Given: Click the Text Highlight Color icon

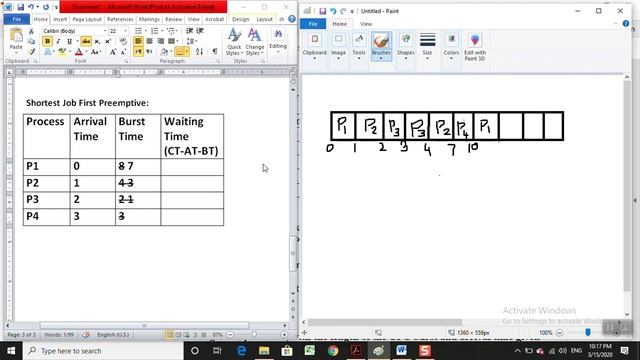Looking at the screenshot, I should click(x=62, y=52).
